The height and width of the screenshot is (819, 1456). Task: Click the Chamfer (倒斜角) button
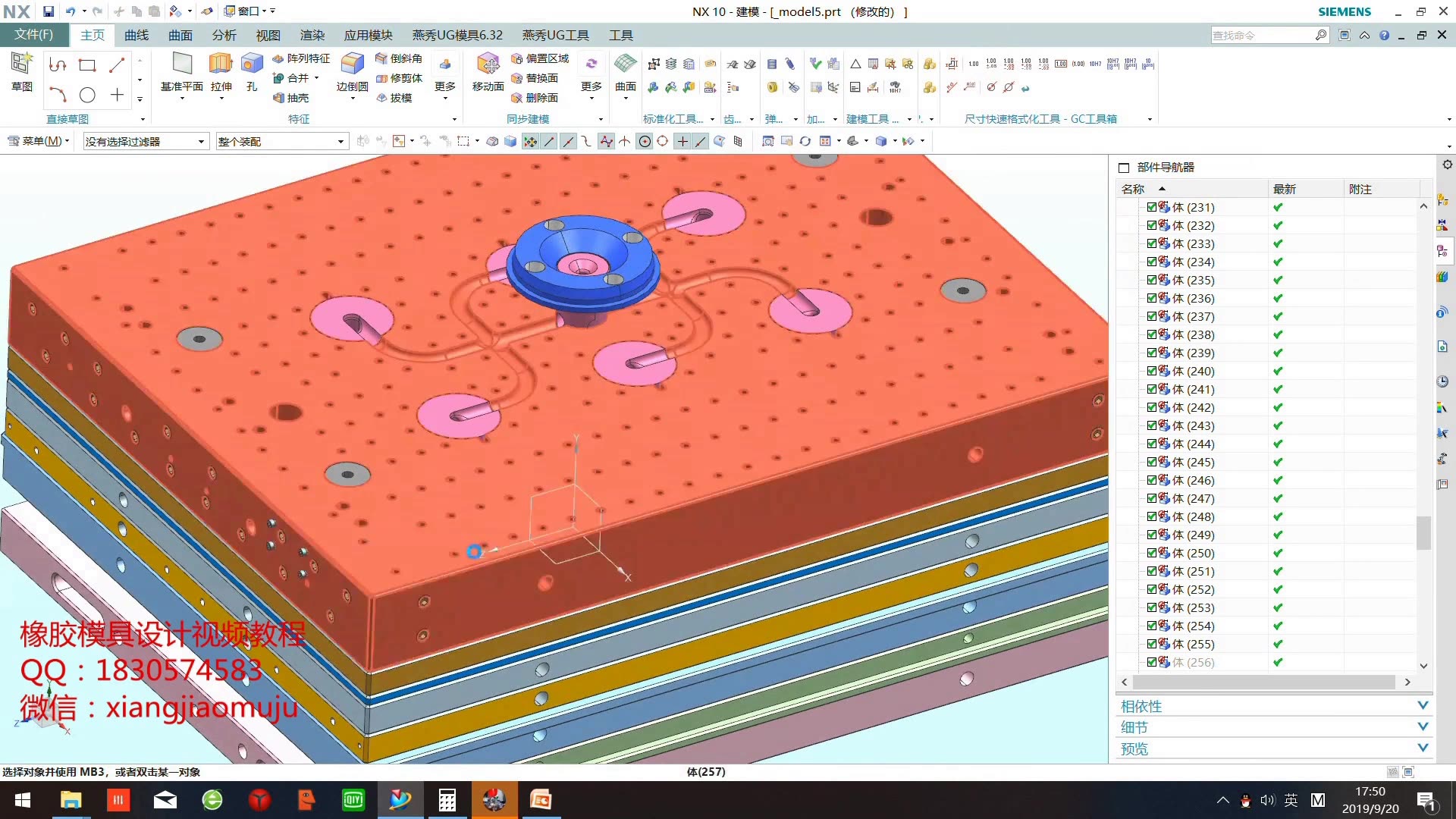(x=399, y=58)
